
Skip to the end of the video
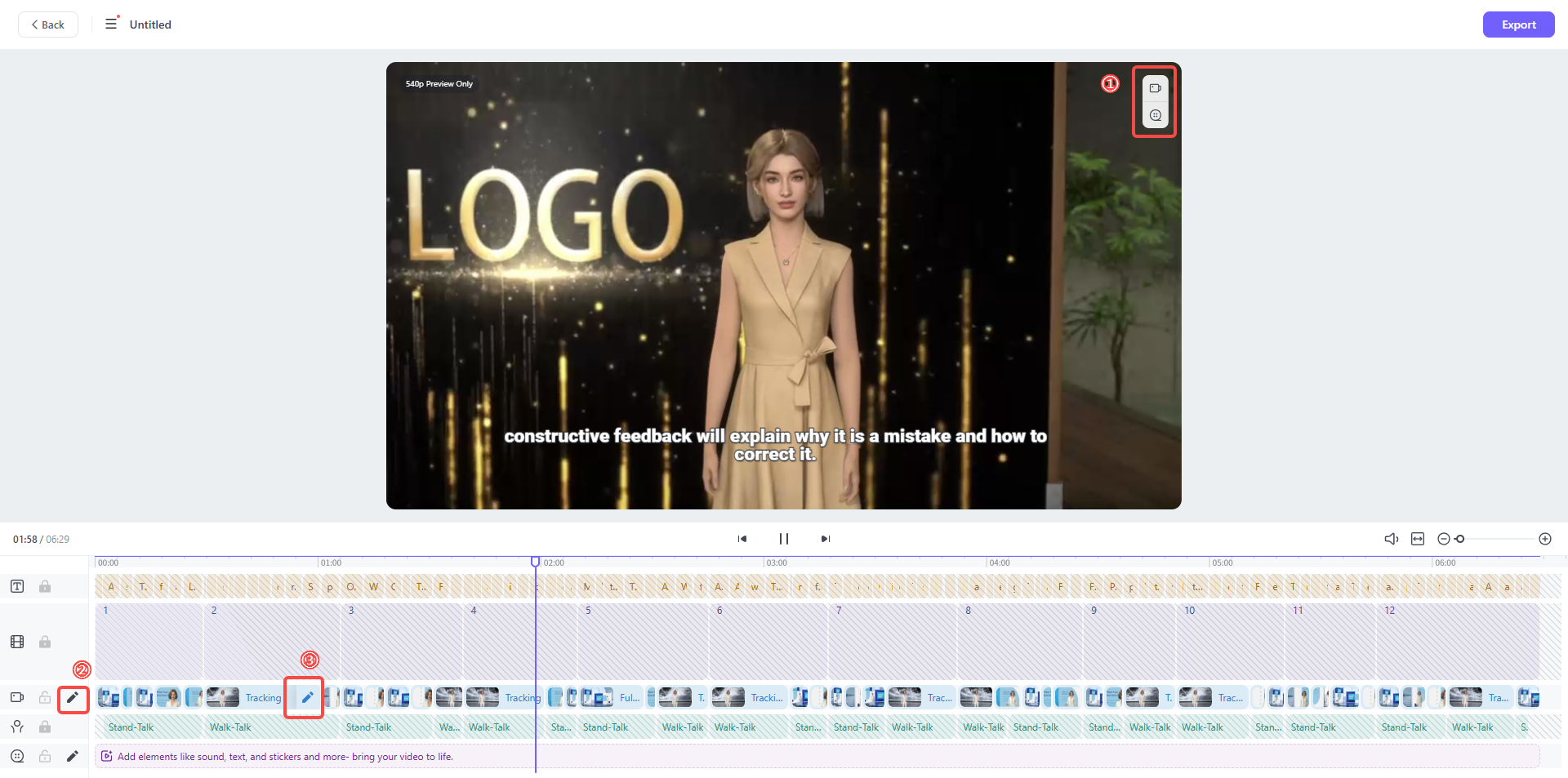(x=826, y=539)
